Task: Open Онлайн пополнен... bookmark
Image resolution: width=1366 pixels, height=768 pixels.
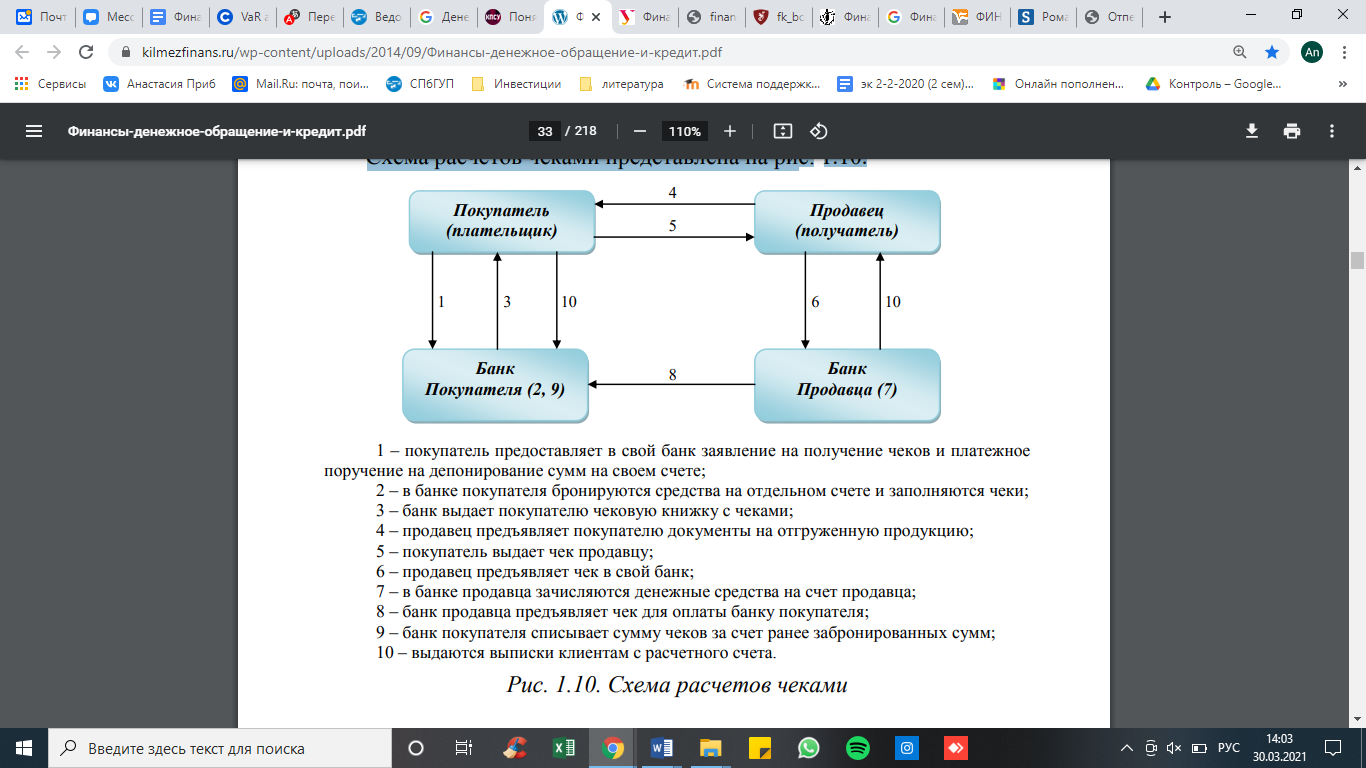Action: click(1059, 84)
